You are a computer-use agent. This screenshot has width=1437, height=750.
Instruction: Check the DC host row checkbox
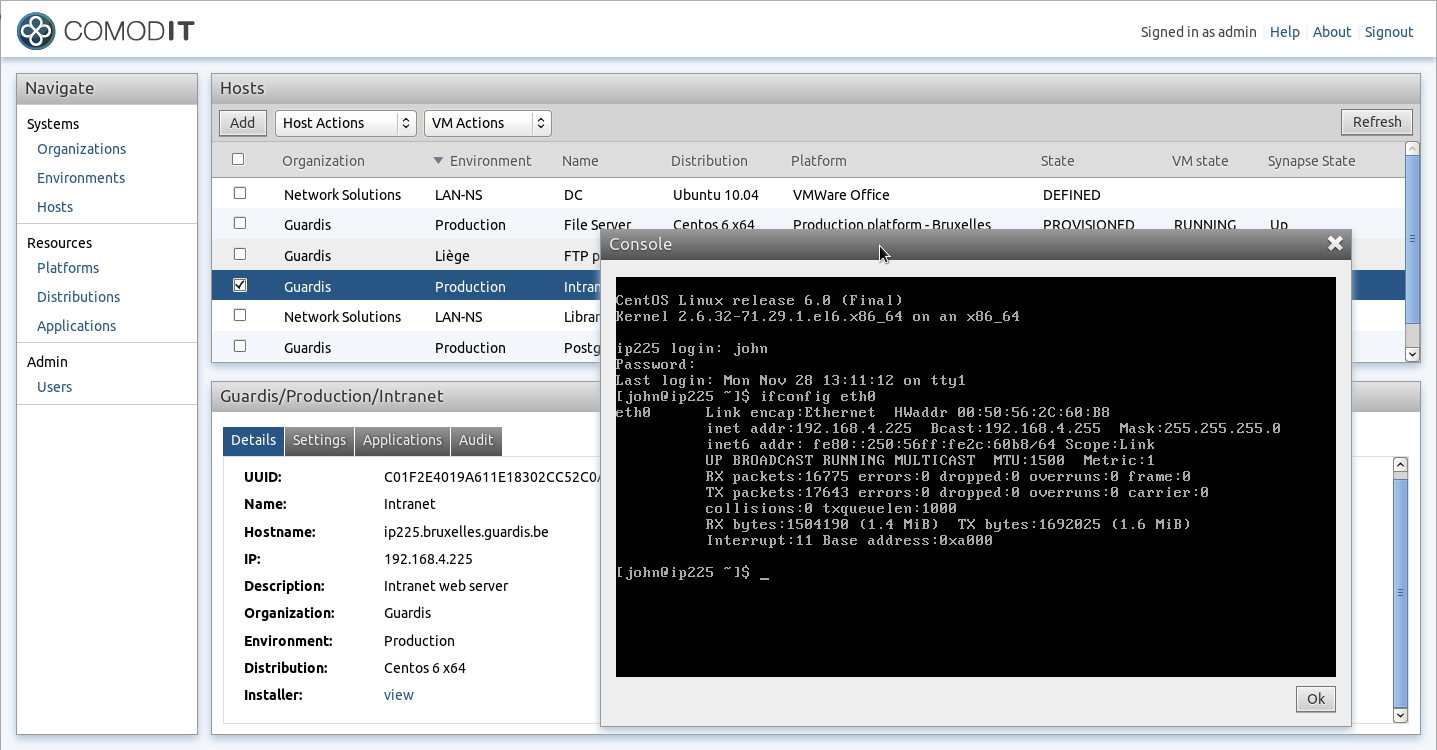[239, 194]
